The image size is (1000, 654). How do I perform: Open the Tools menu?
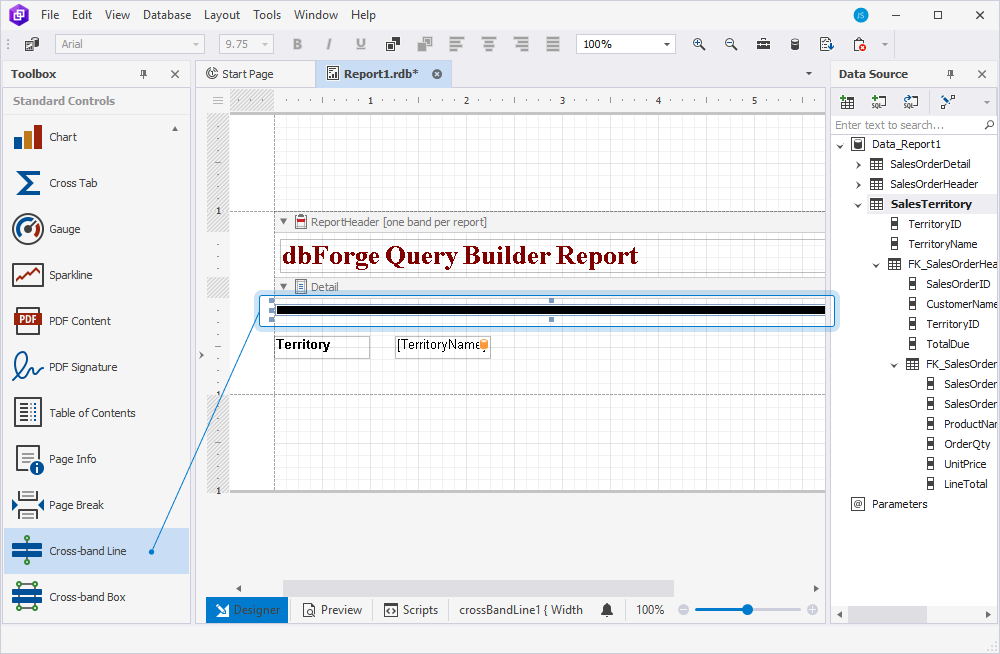[x=267, y=15]
